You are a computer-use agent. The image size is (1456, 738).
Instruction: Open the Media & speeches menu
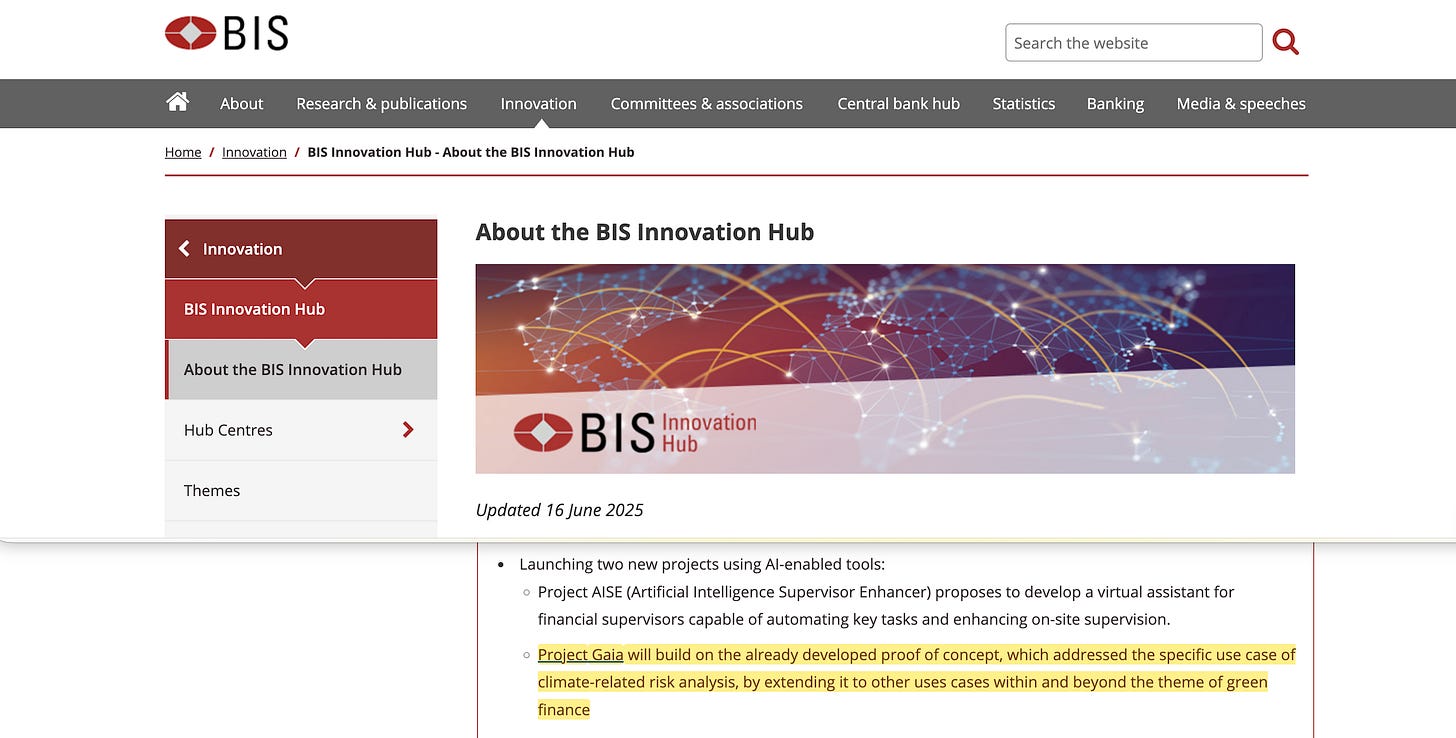click(1241, 103)
